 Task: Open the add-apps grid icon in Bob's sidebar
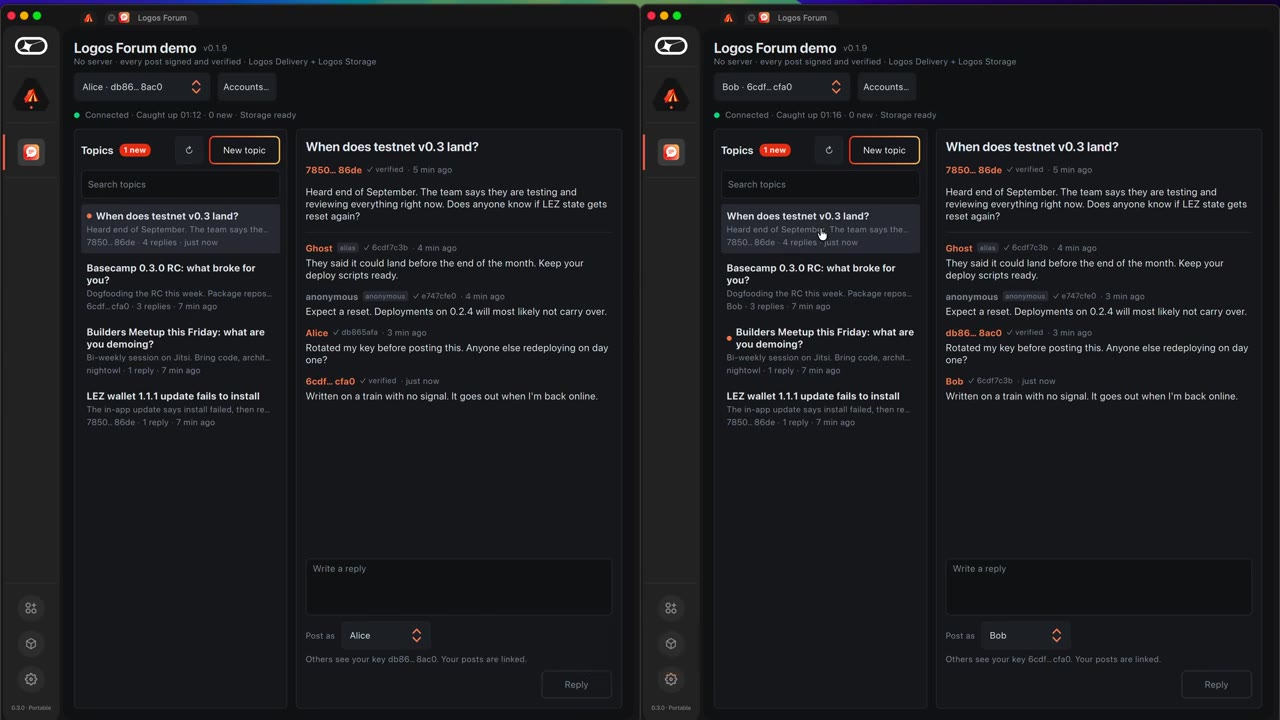pyautogui.click(x=671, y=608)
